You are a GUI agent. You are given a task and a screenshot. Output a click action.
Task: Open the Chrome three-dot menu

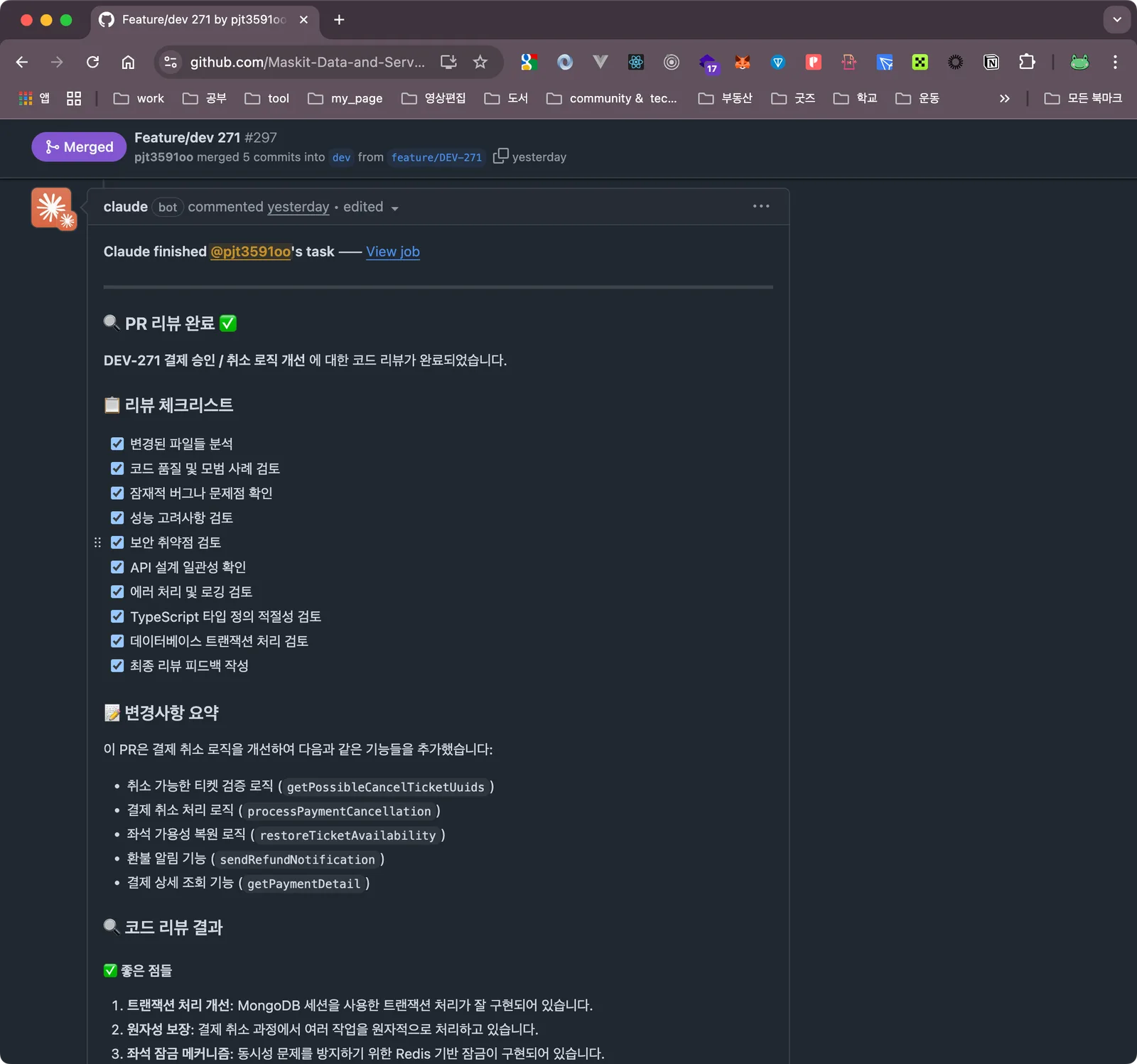click(x=1115, y=63)
